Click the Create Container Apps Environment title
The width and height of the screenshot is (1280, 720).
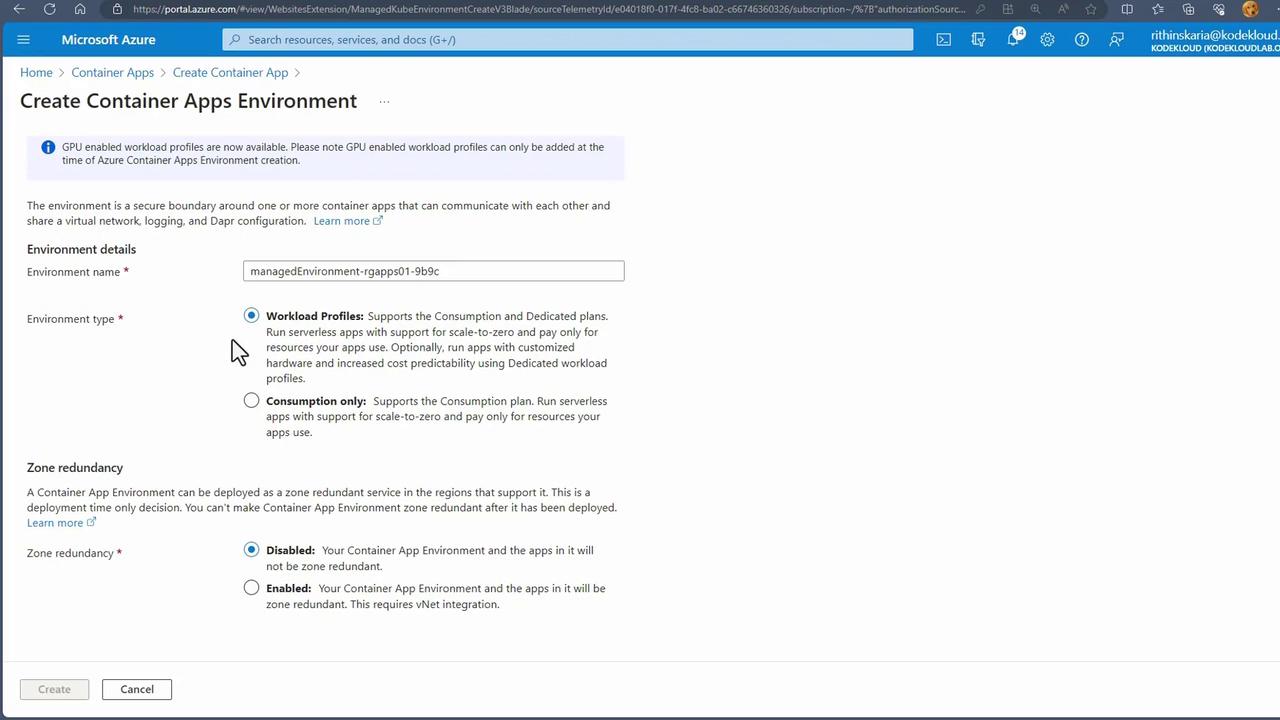[x=188, y=101]
